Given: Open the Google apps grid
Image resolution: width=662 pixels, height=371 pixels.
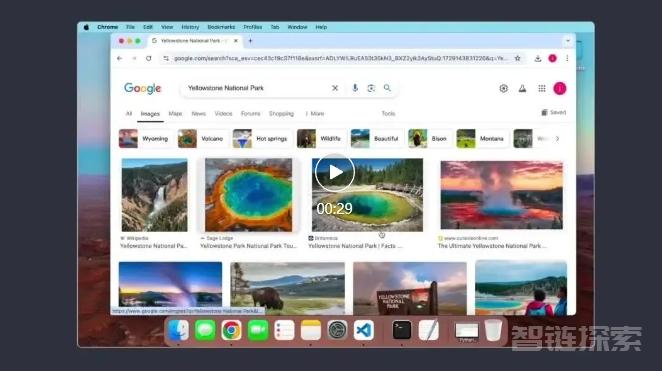Looking at the screenshot, I should pos(542,88).
